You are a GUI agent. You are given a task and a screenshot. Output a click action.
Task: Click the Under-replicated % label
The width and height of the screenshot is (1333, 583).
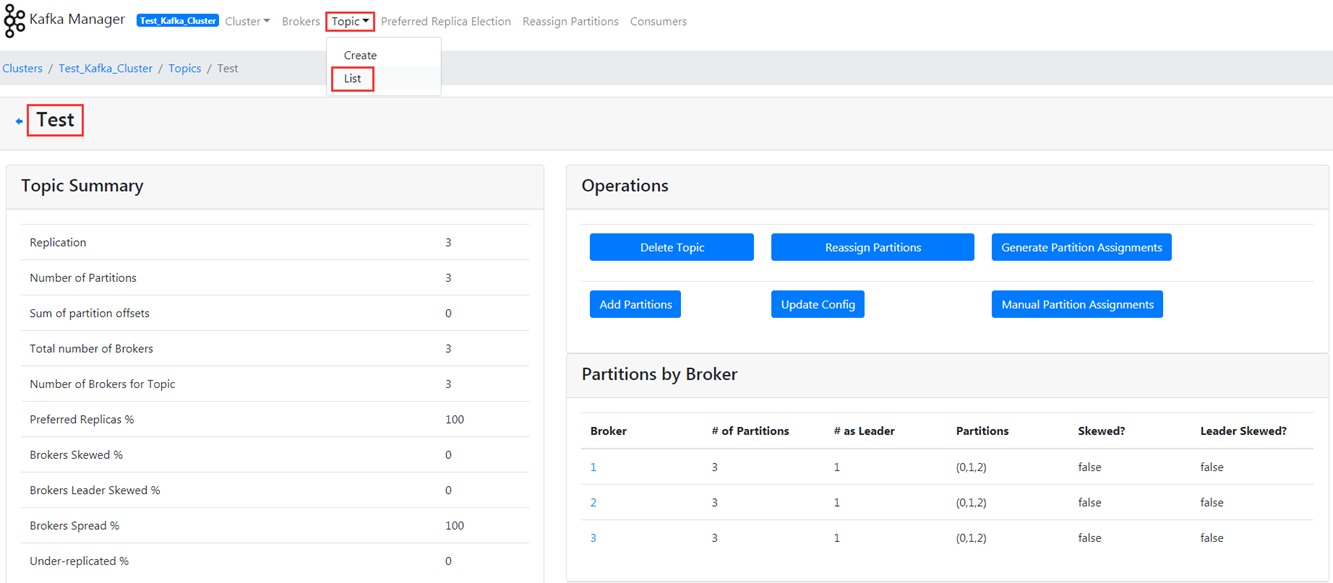pyautogui.click(x=79, y=561)
